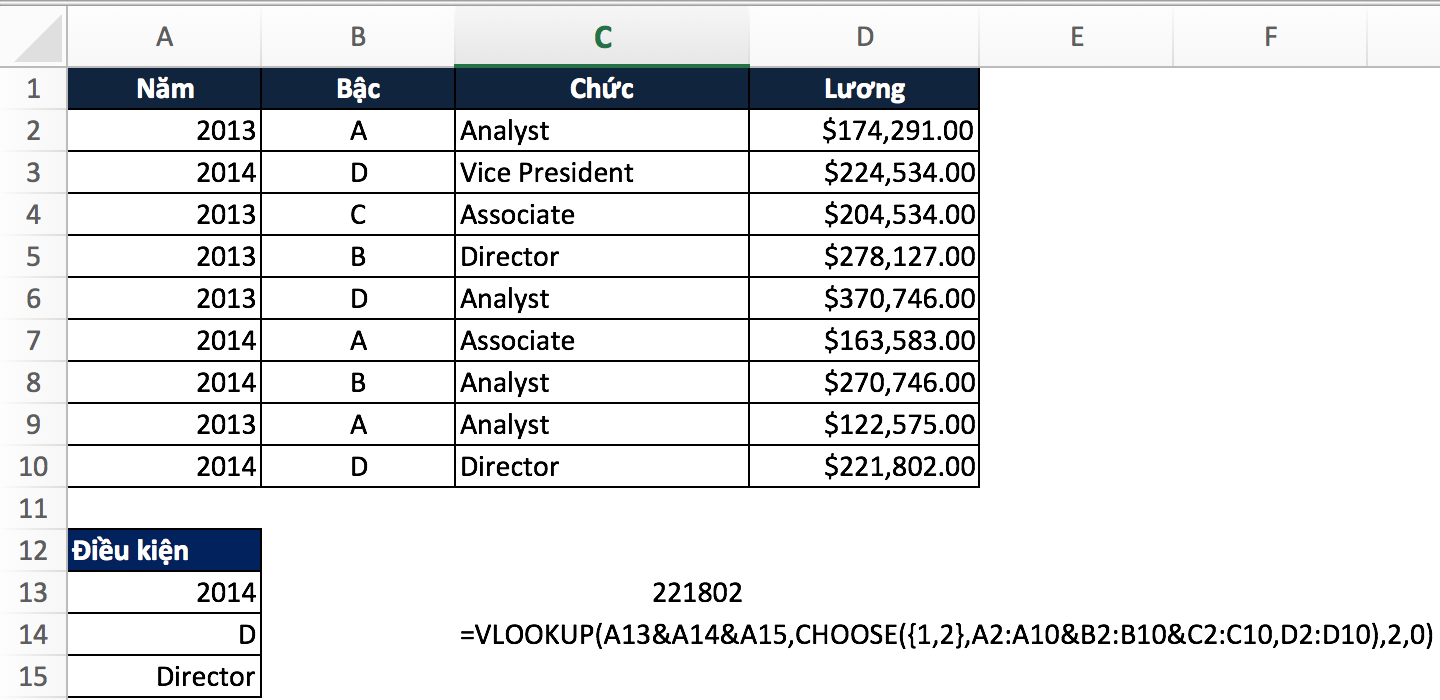Select the row 10 header

[33, 466]
